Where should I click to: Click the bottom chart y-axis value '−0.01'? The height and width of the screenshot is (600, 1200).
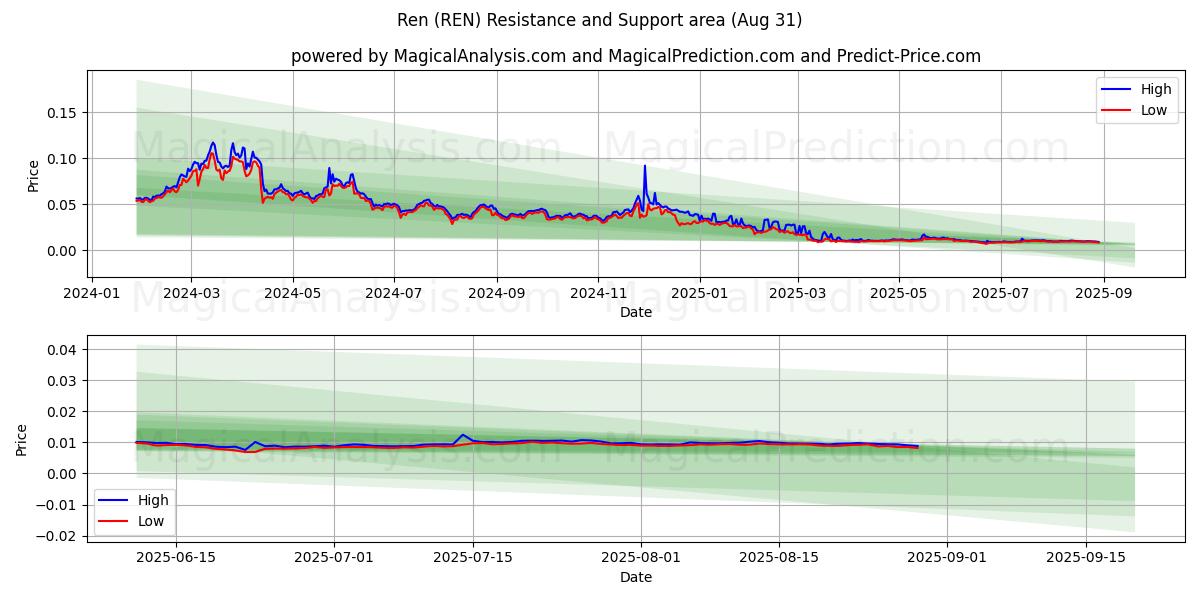pyautogui.click(x=58, y=505)
